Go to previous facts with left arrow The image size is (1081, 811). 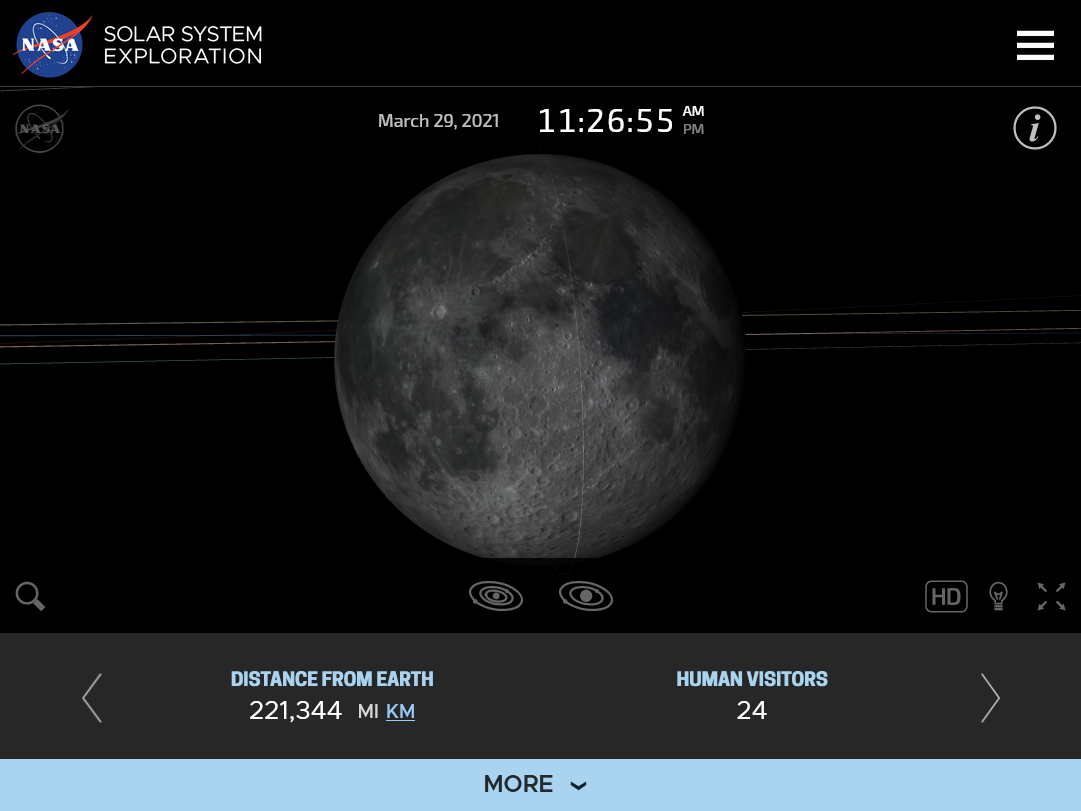coord(92,698)
